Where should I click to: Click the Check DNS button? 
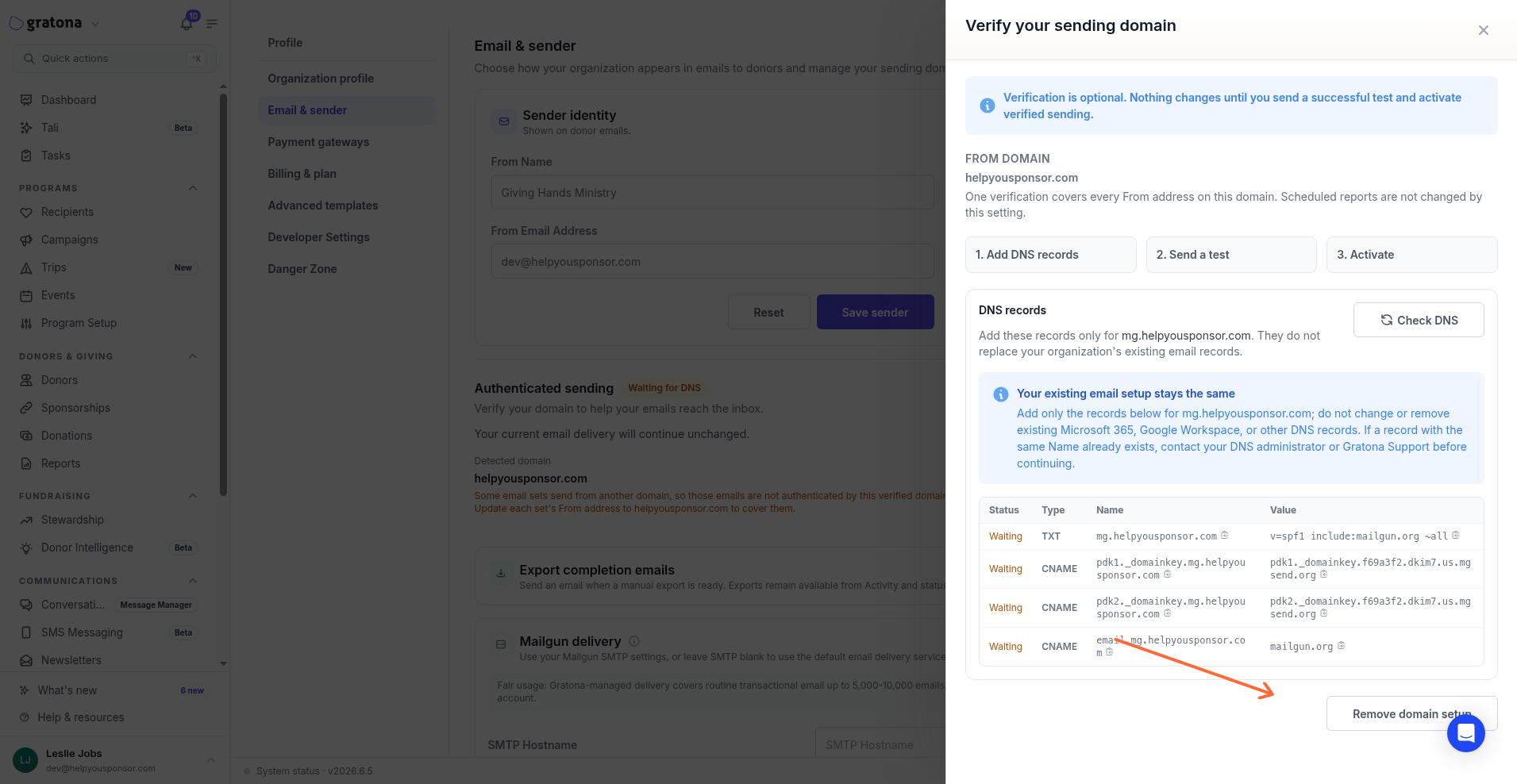click(1419, 320)
